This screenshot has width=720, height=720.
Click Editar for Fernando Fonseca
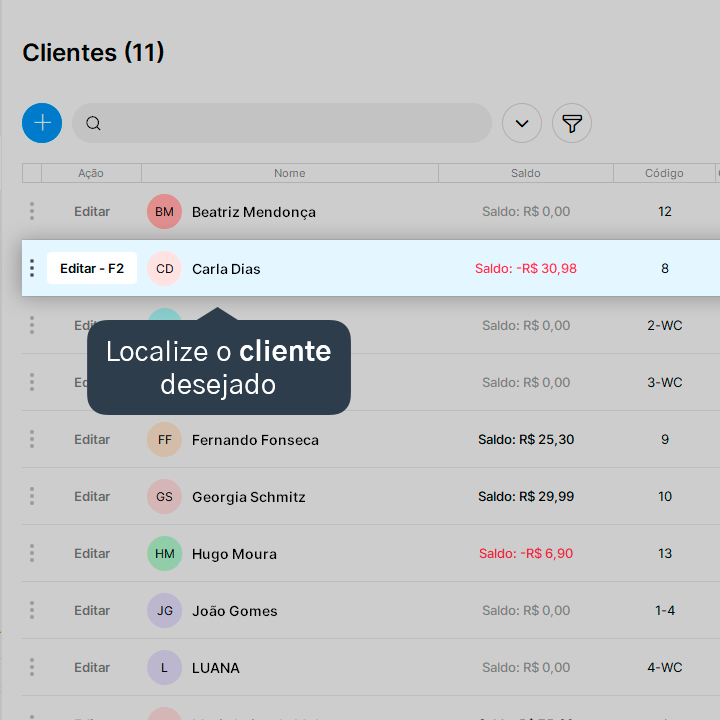(92, 439)
